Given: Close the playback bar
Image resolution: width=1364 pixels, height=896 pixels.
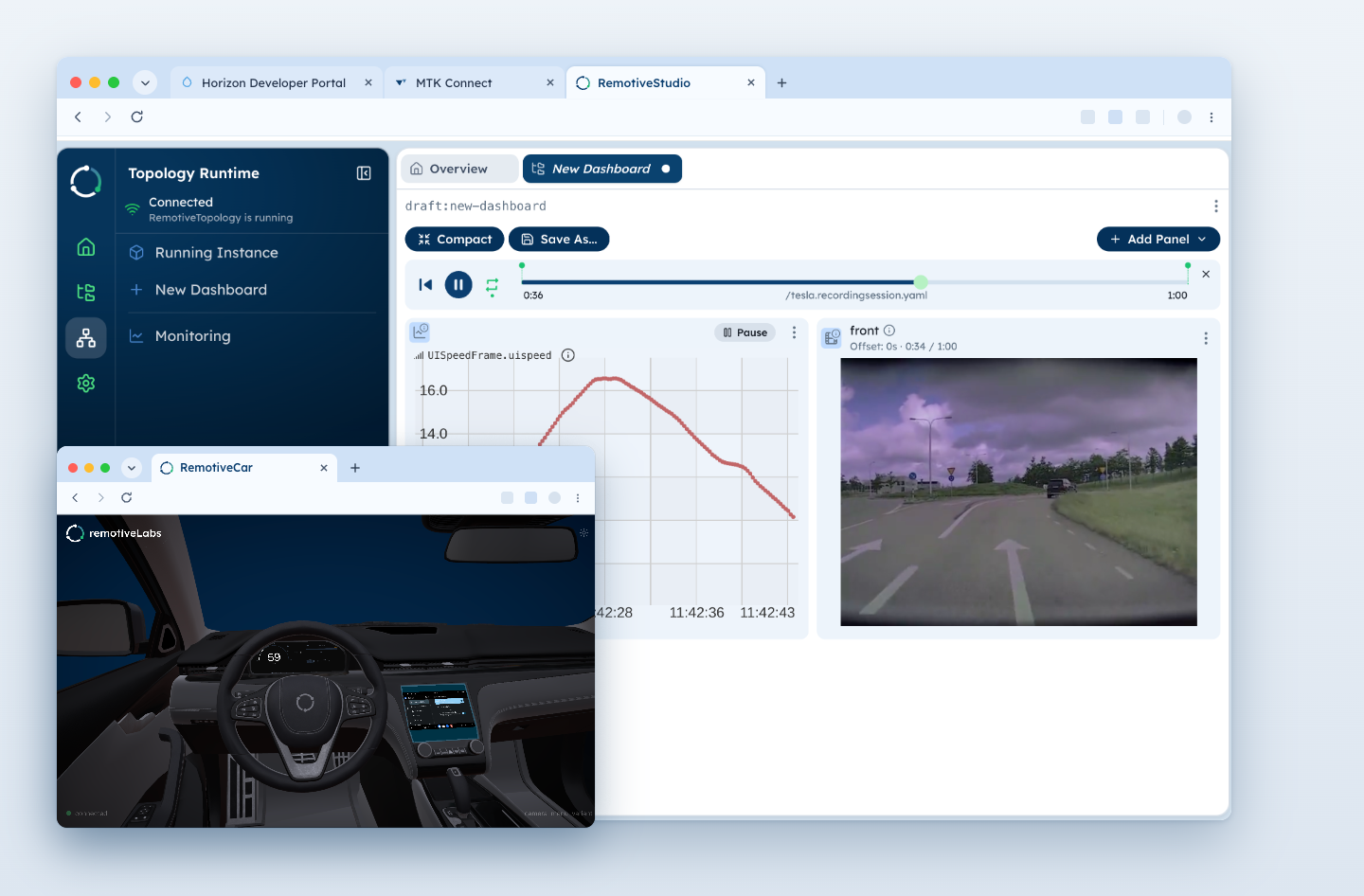Looking at the screenshot, I should click(1206, 275).
